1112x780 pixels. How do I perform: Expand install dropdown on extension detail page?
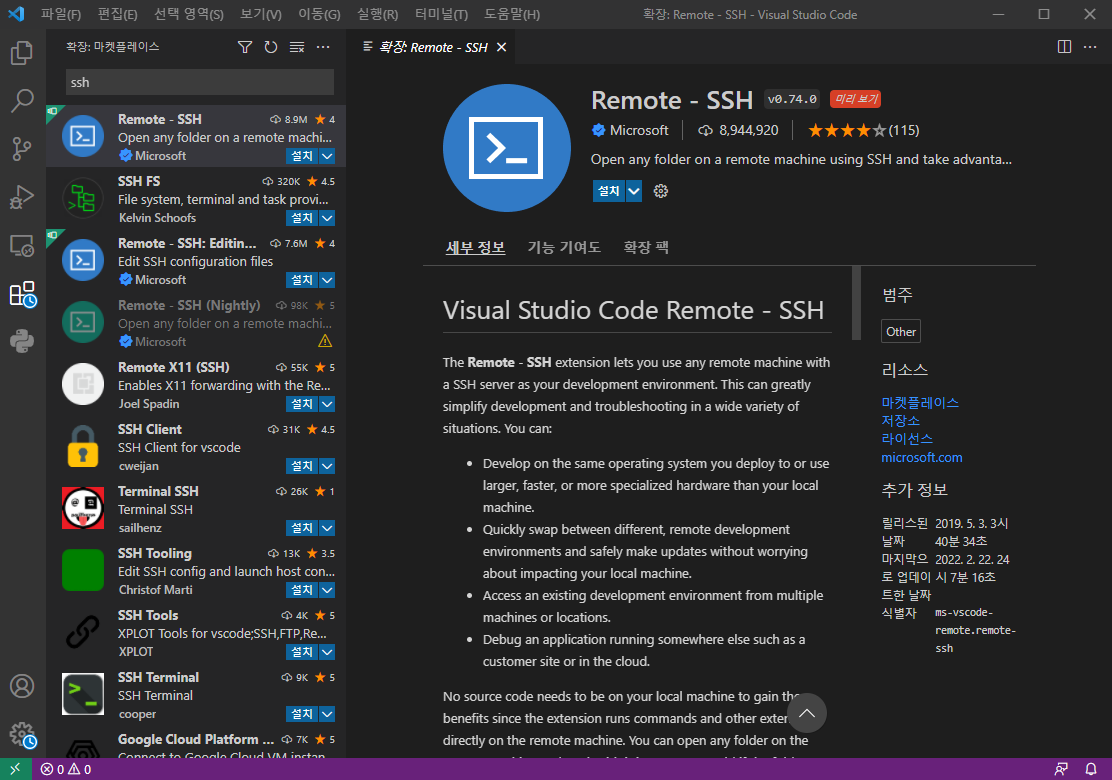point(634,191)
